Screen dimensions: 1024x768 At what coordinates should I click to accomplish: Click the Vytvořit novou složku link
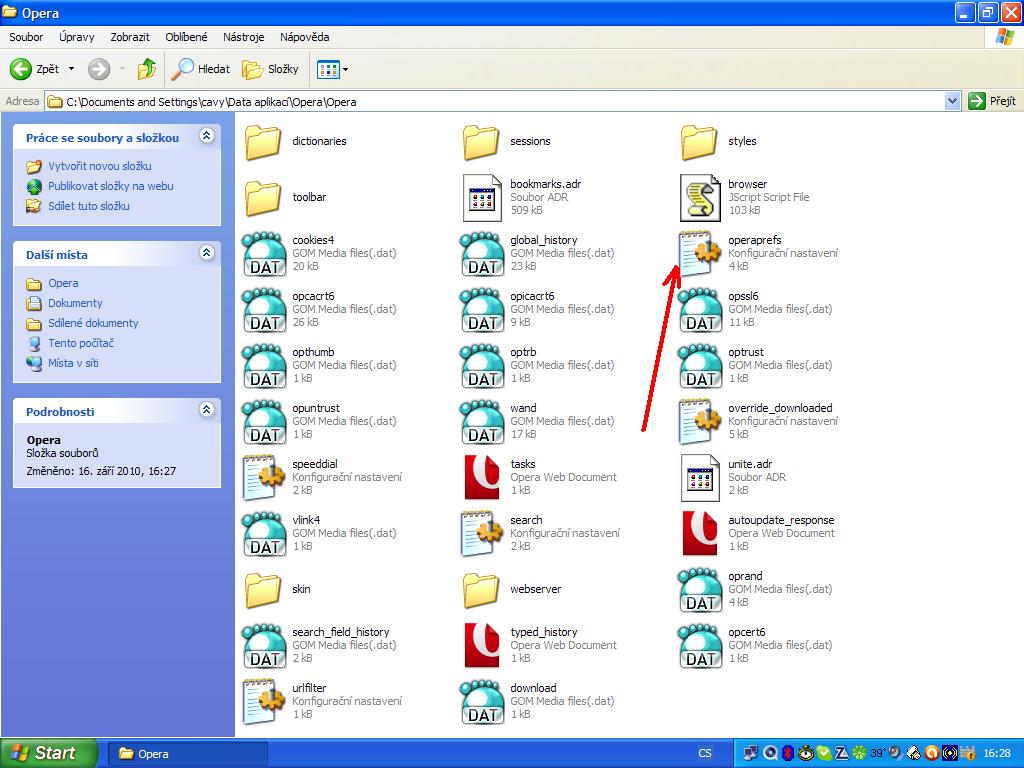click(99, 166)
